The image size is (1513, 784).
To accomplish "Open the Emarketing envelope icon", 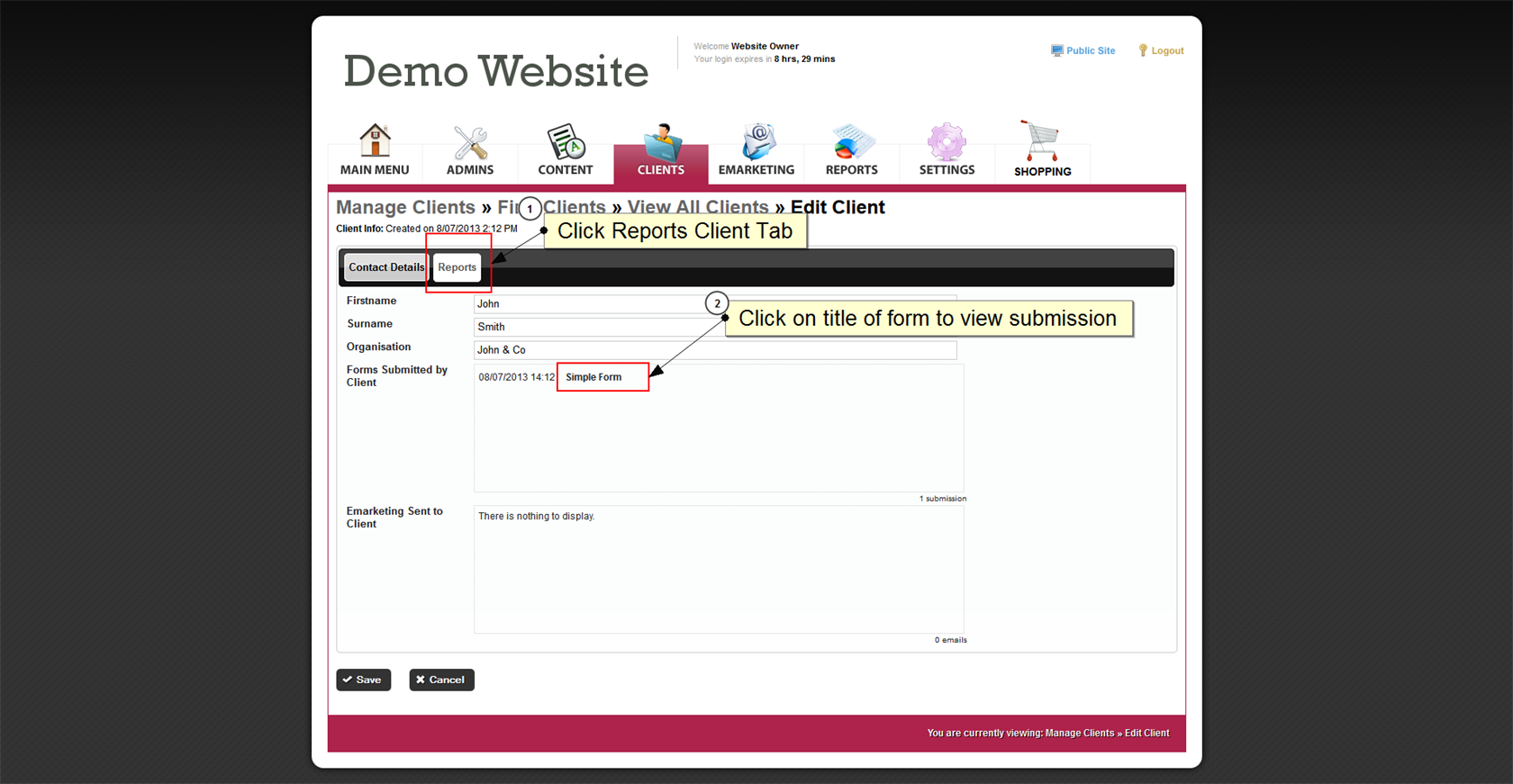I will pos(756,142).
